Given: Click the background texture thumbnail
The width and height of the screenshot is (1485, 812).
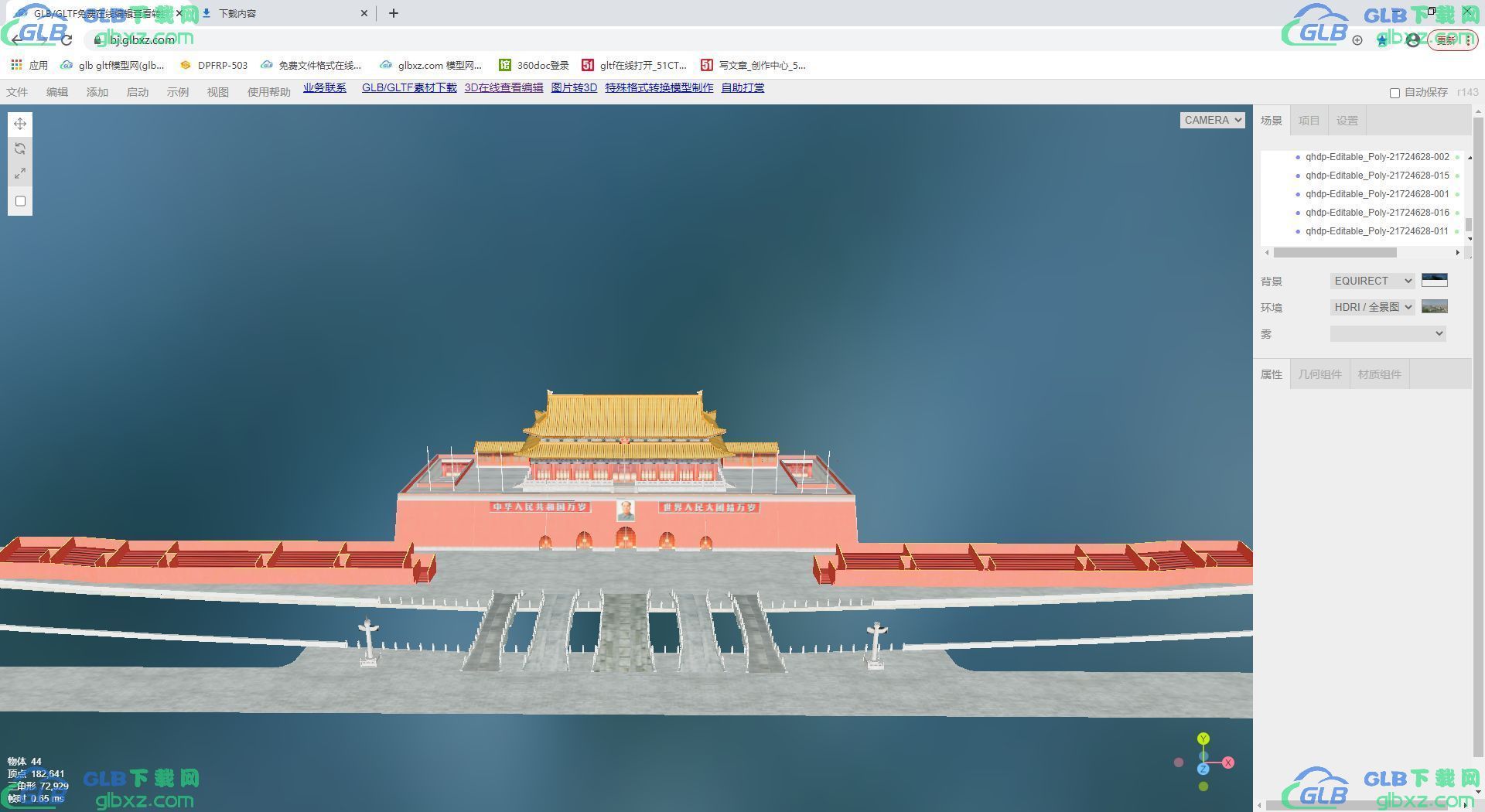Looking at the screenshot, I should click(1435, 280).
